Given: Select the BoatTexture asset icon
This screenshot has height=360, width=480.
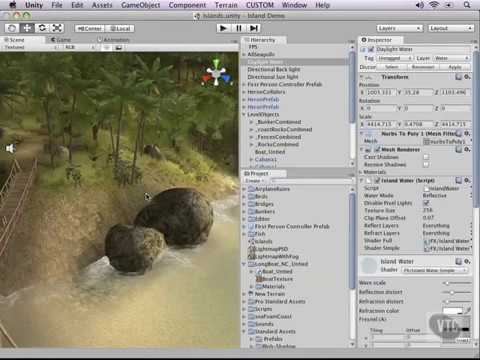Looking at the screenshot, I should (259, 279).
